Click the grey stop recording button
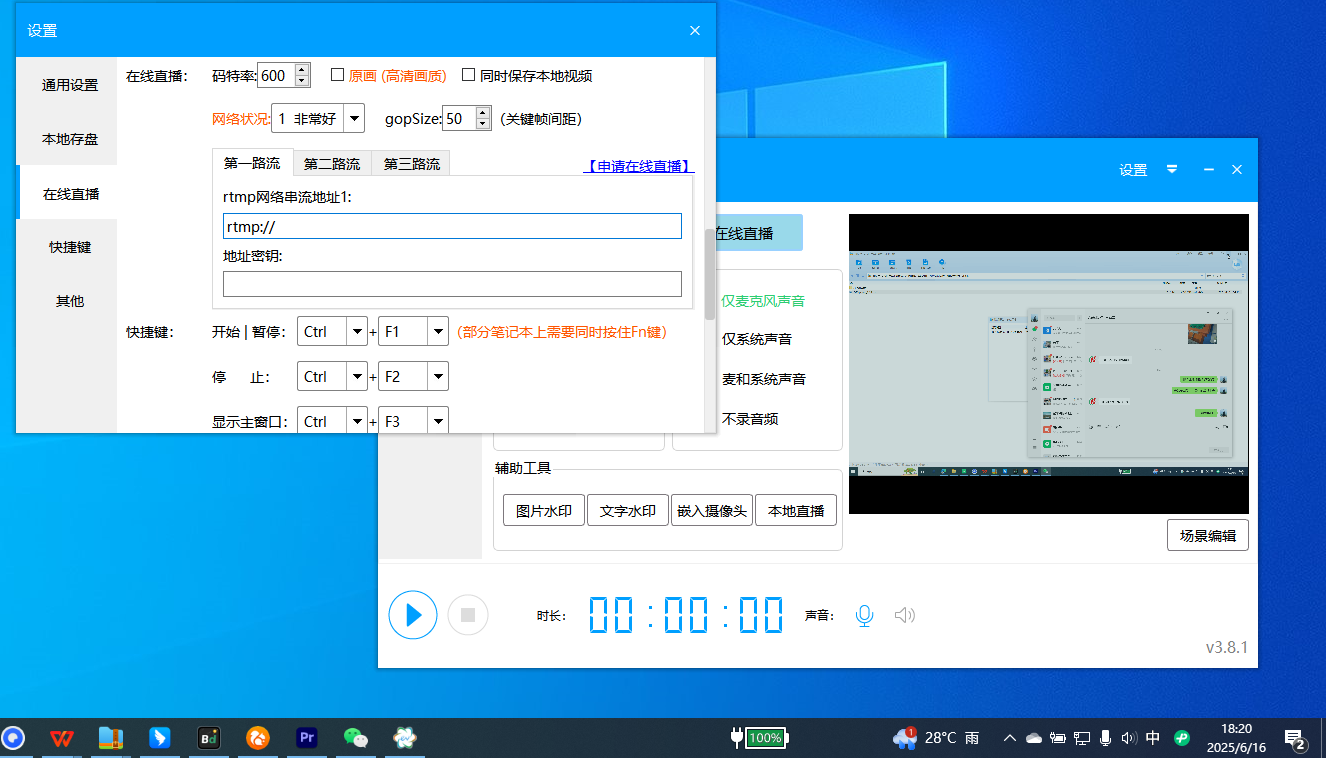This screenshot has height=758, width=1326. (468, 615)
